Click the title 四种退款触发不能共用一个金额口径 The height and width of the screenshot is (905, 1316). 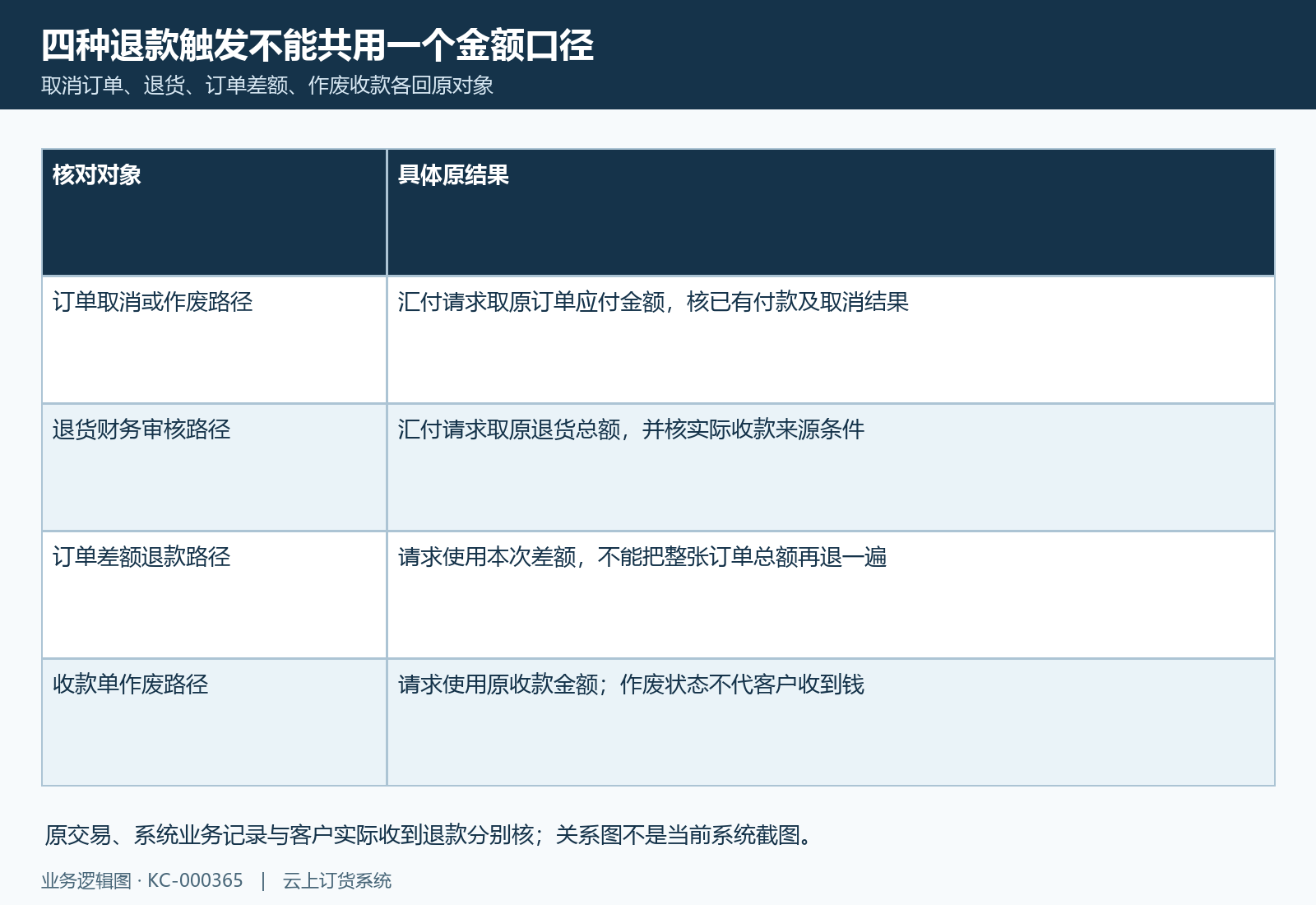317,45
